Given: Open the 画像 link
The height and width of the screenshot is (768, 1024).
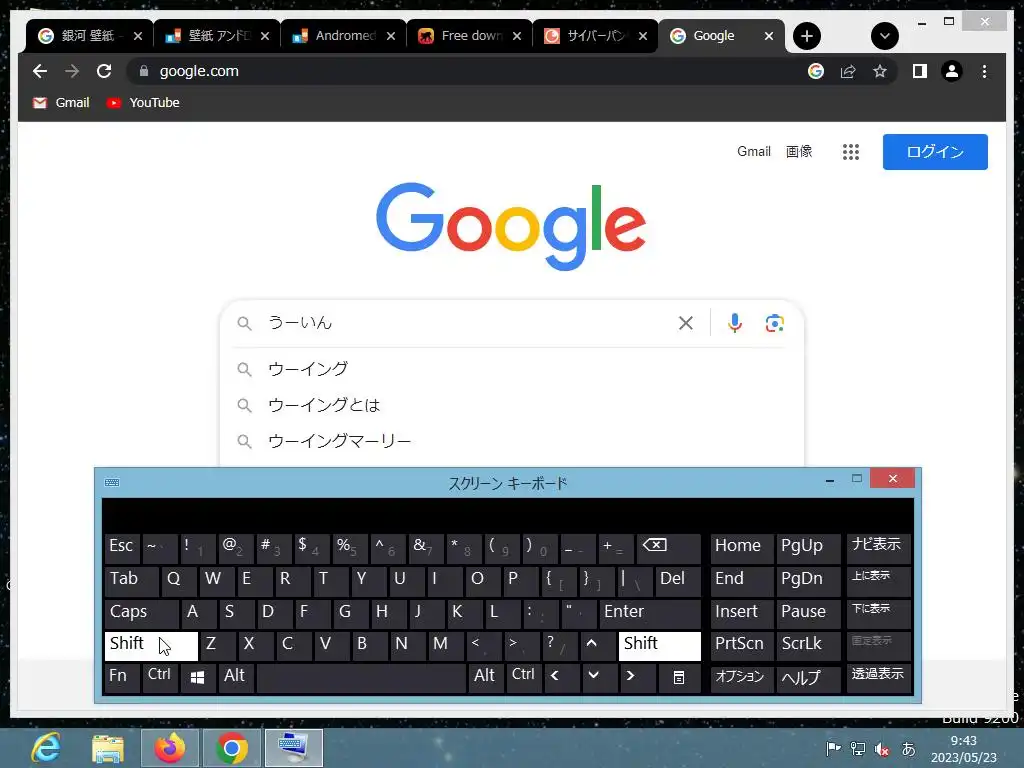Looking at the screenshot, I should click(799, 152).
